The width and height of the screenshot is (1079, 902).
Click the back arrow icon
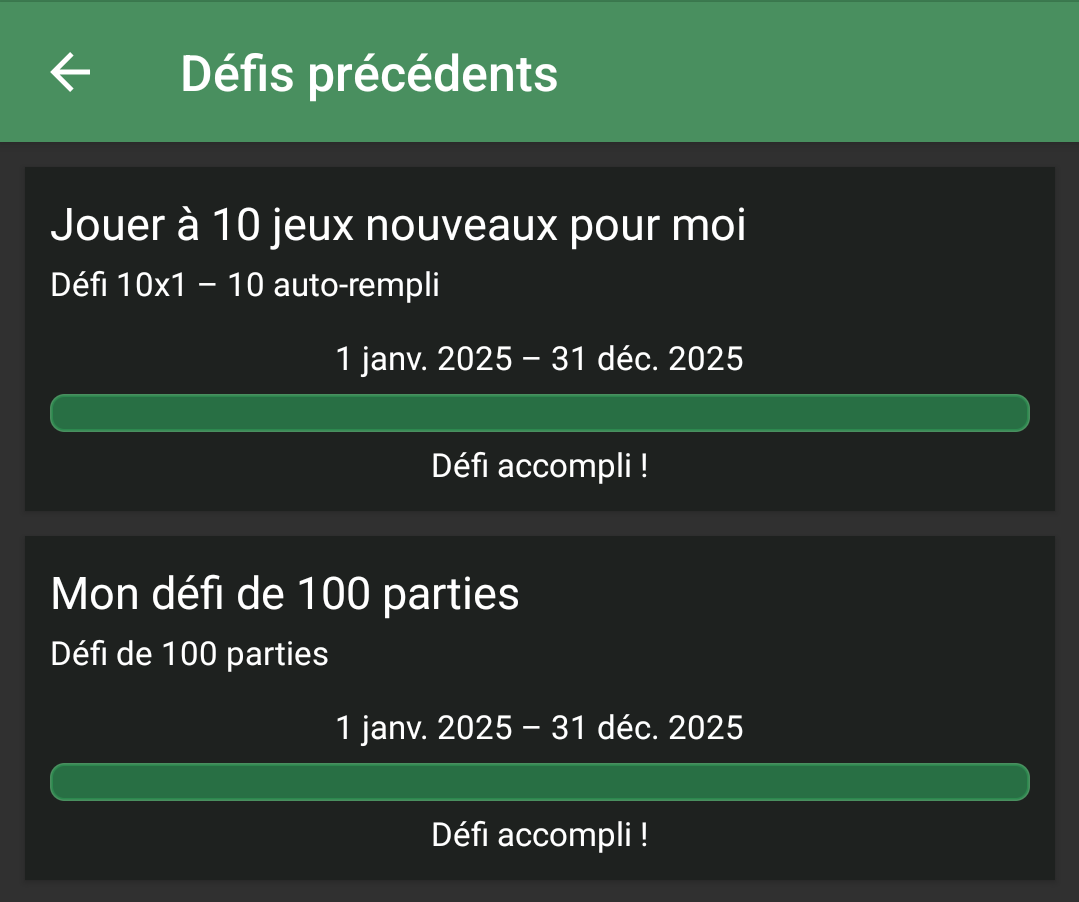(x=69, y=71)
